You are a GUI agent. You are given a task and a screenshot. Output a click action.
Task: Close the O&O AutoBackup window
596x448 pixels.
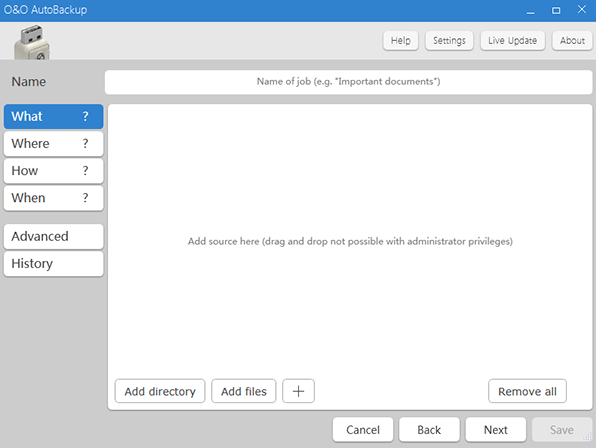[582, 9]
